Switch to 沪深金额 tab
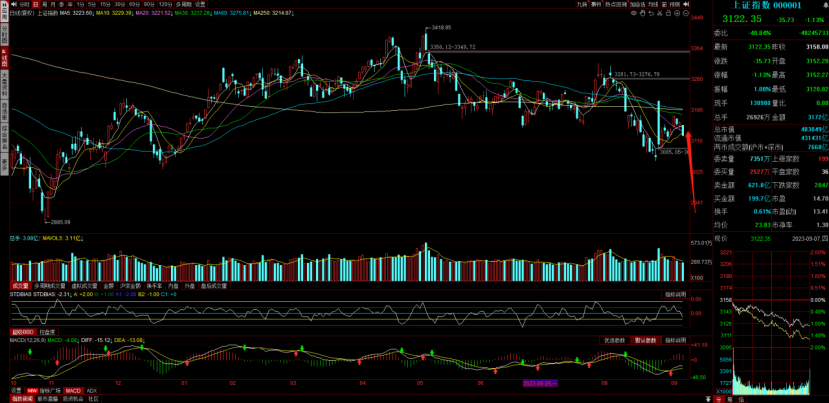This screenshot has height=403, width=829. coord(130,286)
